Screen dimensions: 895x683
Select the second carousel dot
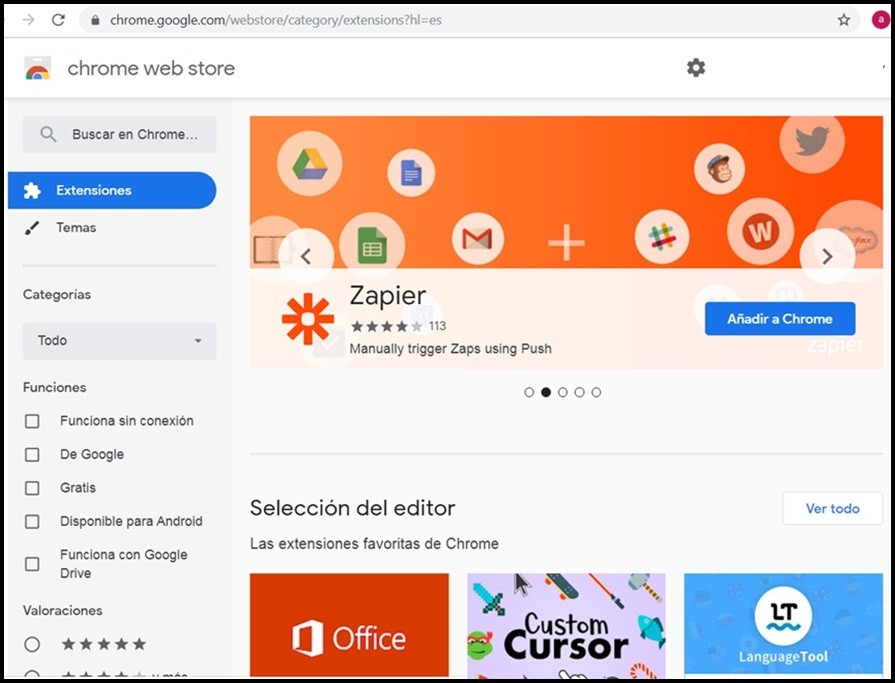(546, 392)
